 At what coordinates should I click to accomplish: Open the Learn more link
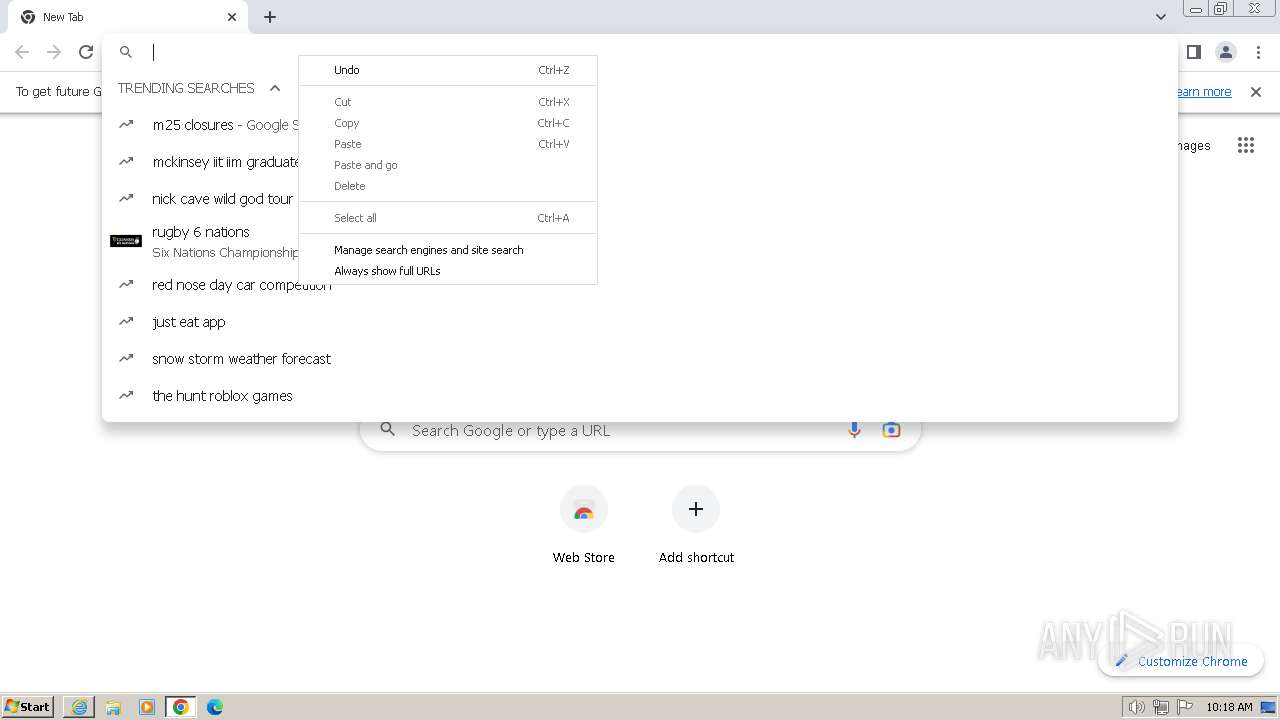click(x=1203, y=92)
